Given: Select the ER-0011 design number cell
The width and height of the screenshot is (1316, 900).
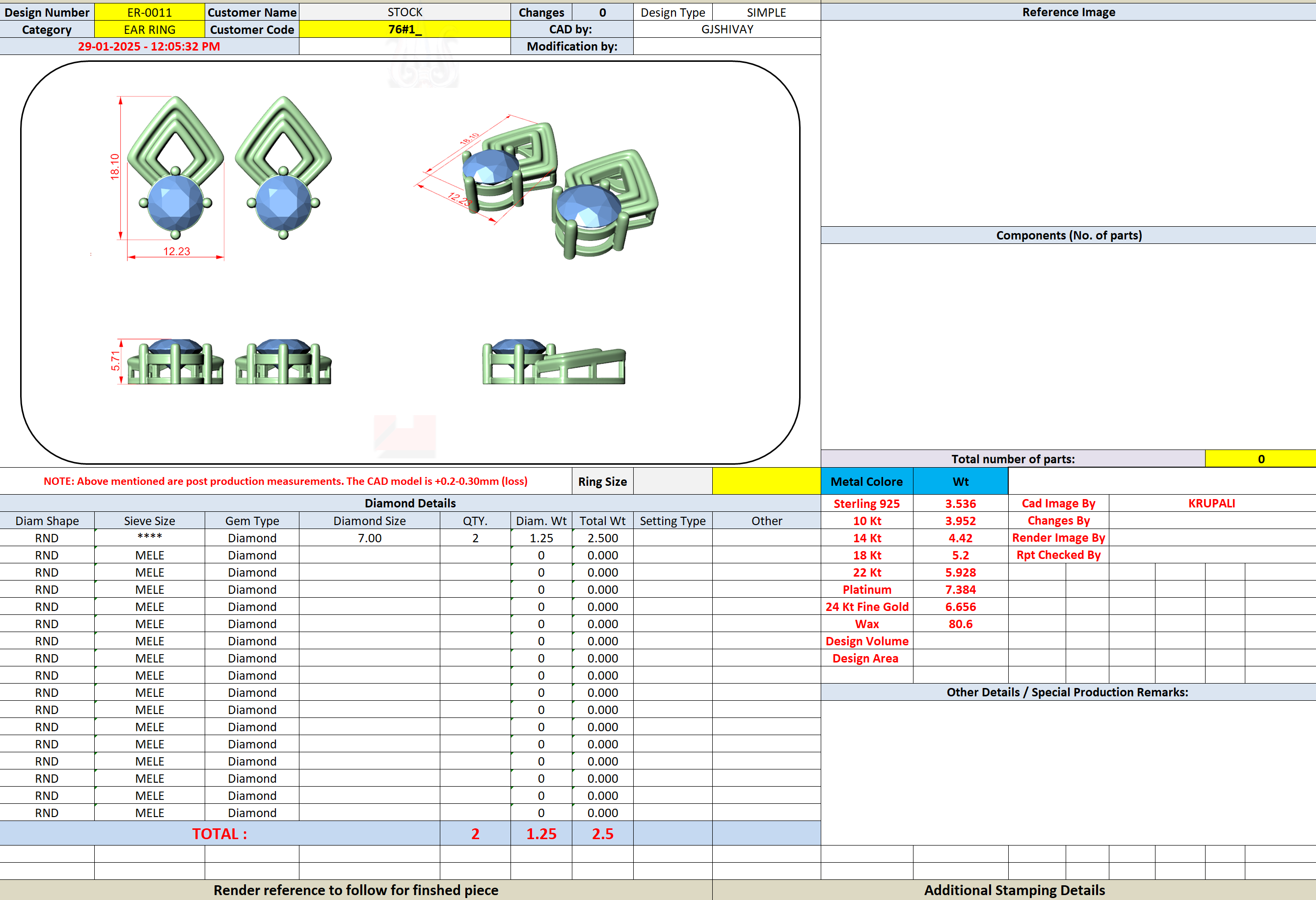Looking at the screenshot, I should tap(150, 12).
